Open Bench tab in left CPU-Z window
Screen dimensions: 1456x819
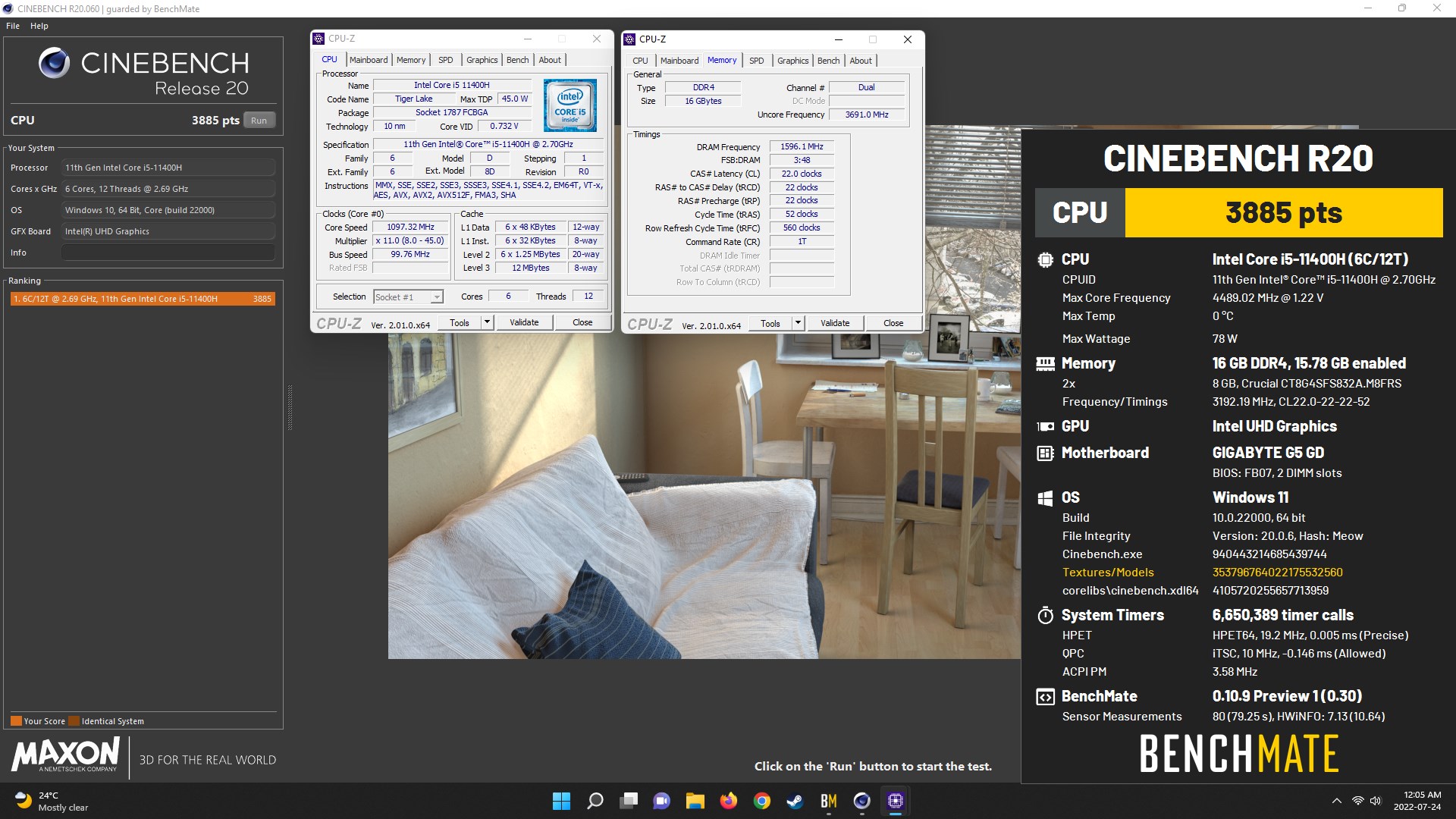point(518,60)
